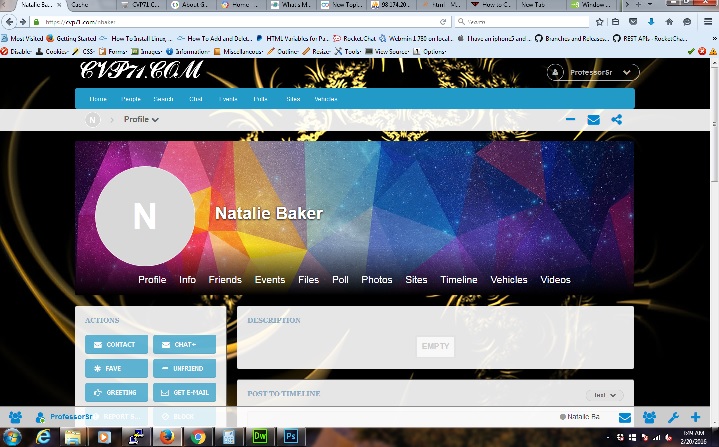Click the Contact button in the Actions panel
The width and height of the screenshot is (719, 447).
(116, 344)
